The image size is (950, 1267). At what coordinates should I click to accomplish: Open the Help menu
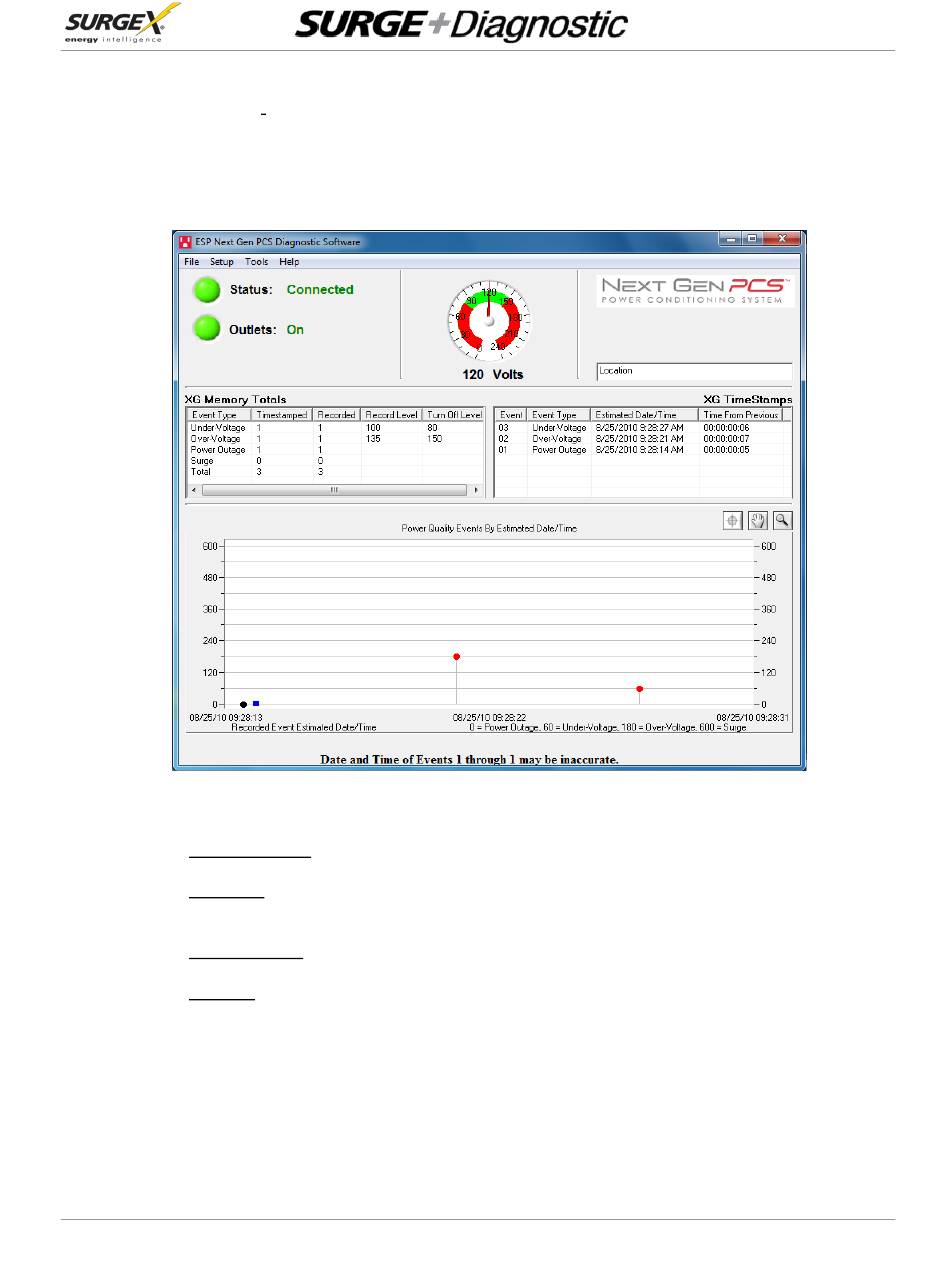pos(289,262)
